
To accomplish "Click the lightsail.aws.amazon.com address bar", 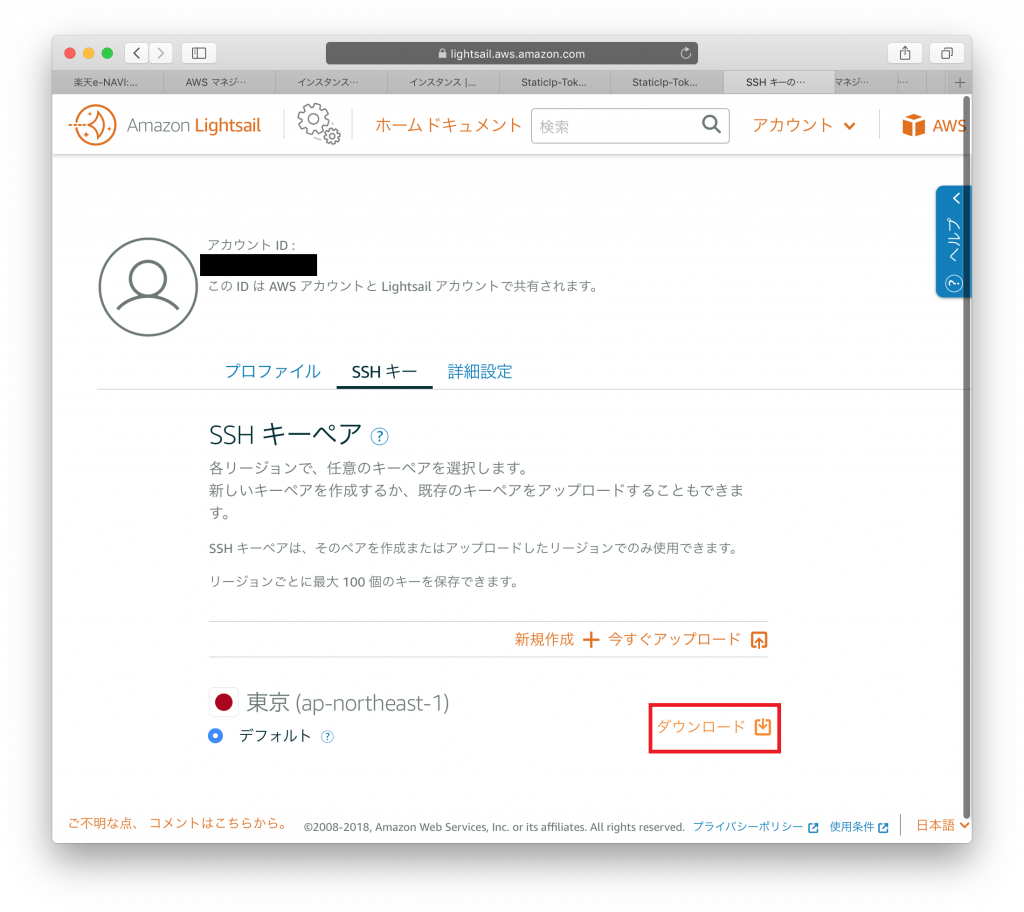I will click(x=512, y=53).
